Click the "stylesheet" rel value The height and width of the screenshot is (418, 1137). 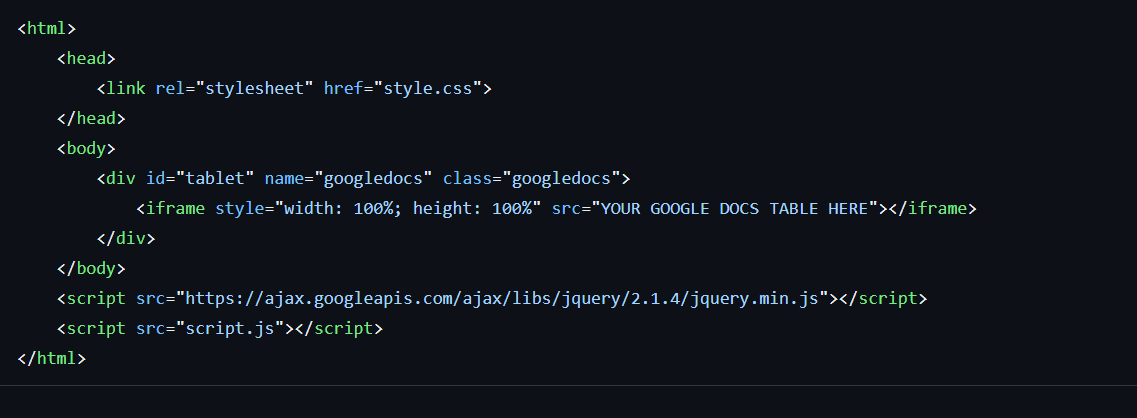[x=255, y=89]
